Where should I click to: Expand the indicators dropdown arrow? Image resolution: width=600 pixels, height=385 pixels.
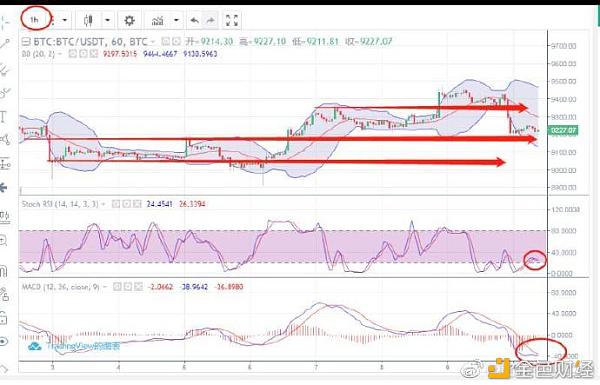[x=176, y=20]
